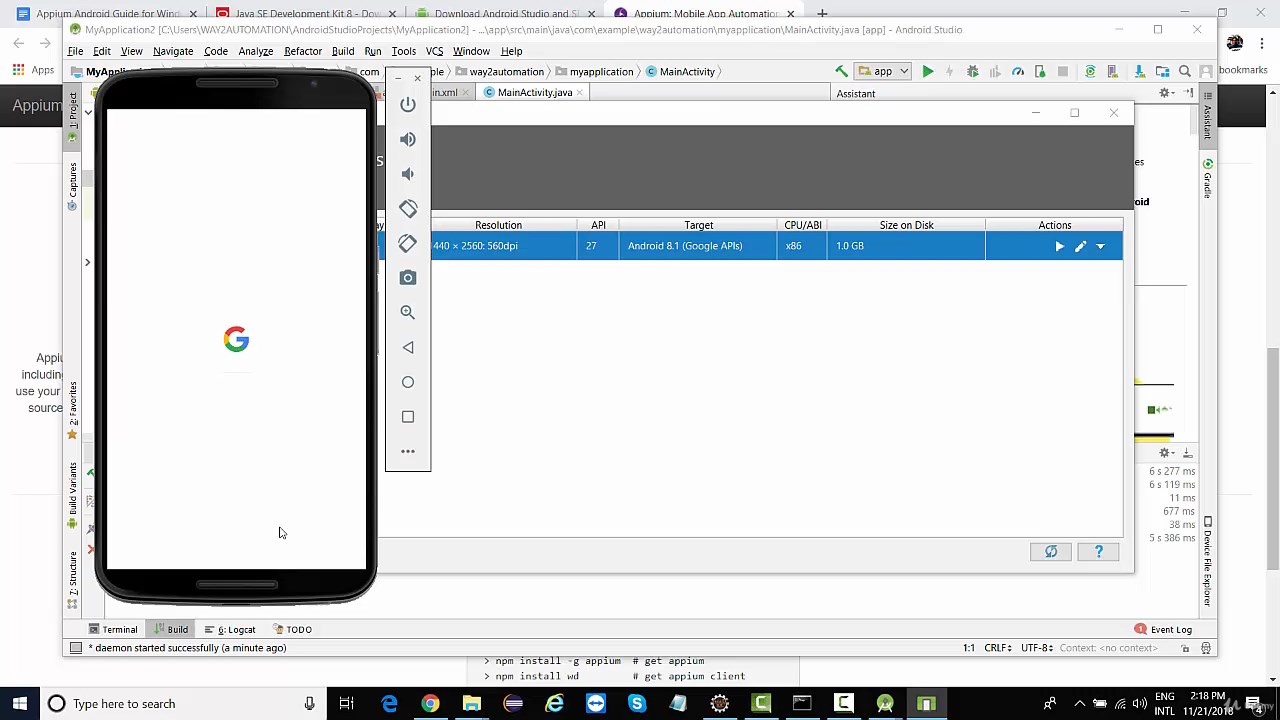Open the Logcat tool window

pos(231,629)
